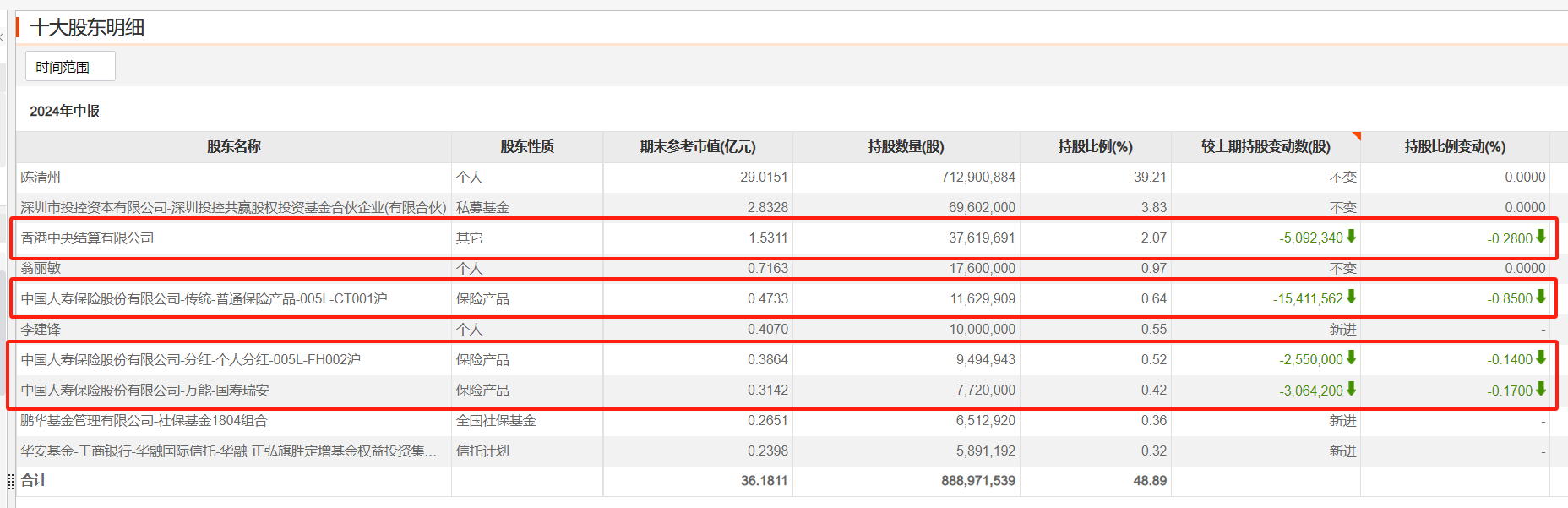Select 新进 in 李建锋 row
This screenshot has width=1568, height=508.
tap(1343, 330)
